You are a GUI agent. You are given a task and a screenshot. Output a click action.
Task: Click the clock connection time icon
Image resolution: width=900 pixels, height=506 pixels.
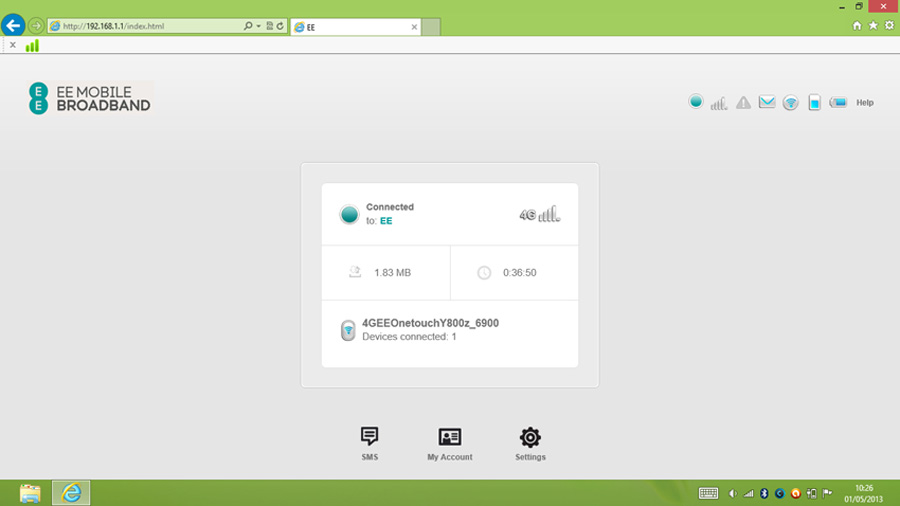coord(484,273)
